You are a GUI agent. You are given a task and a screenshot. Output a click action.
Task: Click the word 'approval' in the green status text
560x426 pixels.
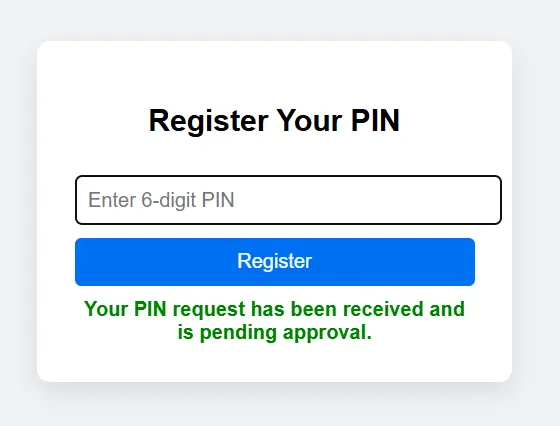[327, 333]
